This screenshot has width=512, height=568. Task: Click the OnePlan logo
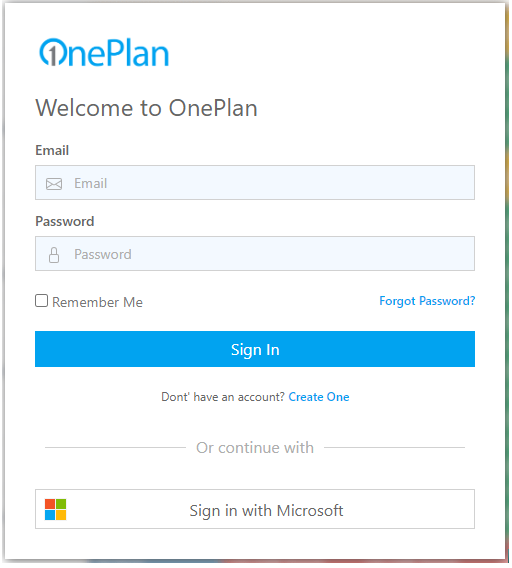tap(104, 53)
